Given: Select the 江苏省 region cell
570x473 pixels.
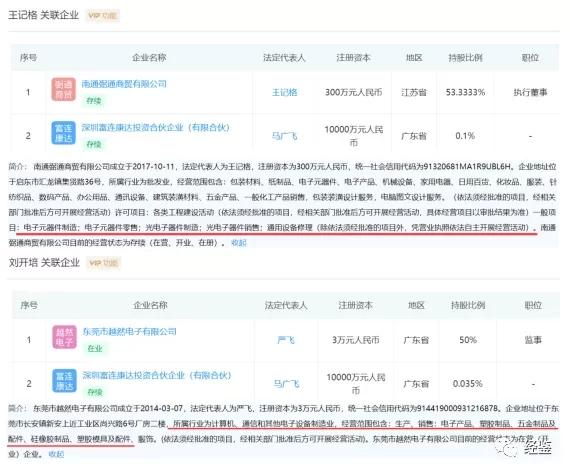Looking at the screenshot, I should [x=414, y=92].
